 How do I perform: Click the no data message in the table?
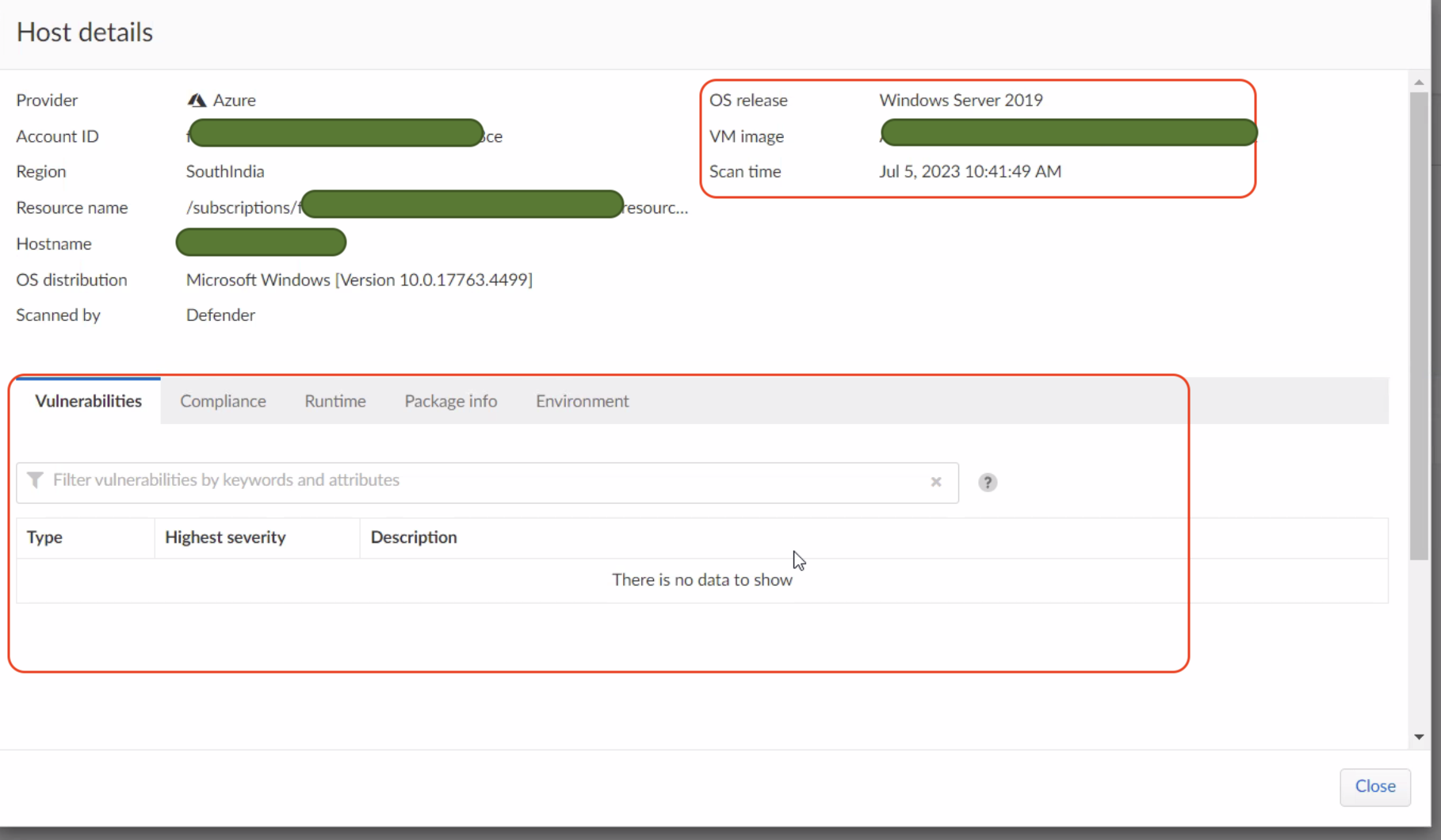702,579
